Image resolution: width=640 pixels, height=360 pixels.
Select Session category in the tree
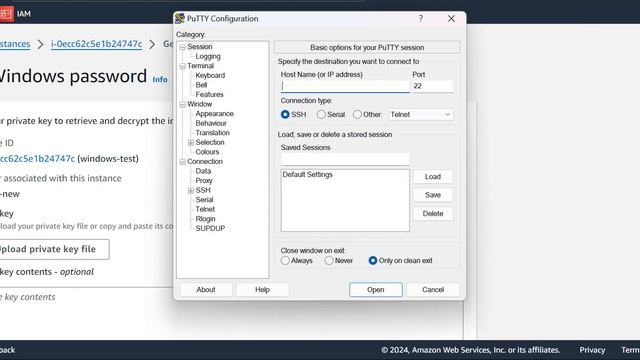pos(200,47)
